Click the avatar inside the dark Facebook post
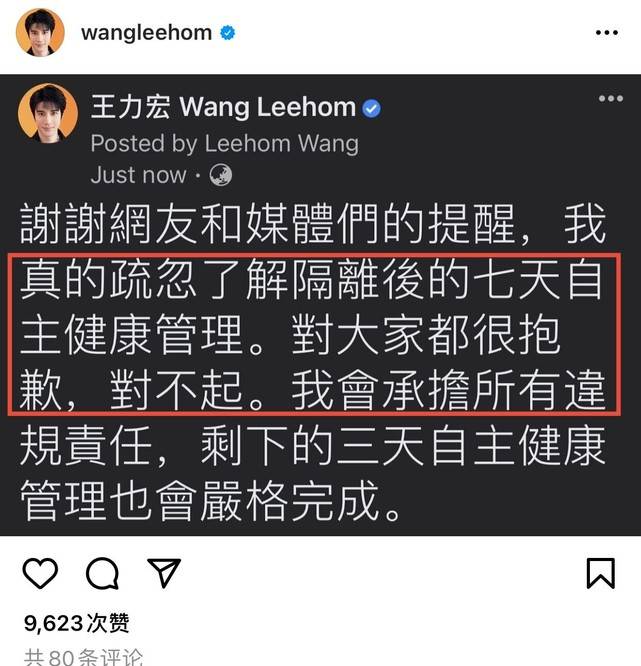 [48, 113]
